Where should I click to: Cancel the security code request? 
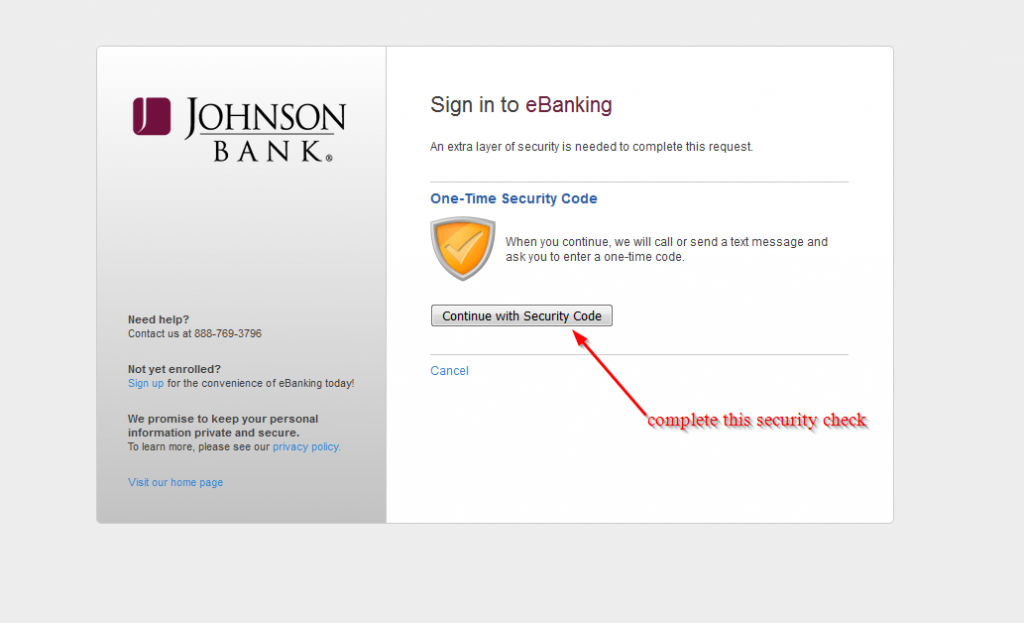pos(449,371)
